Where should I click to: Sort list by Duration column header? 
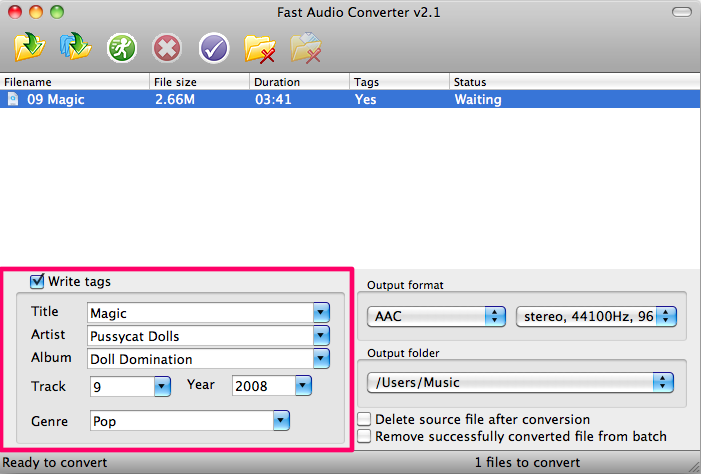click(299, 82)
